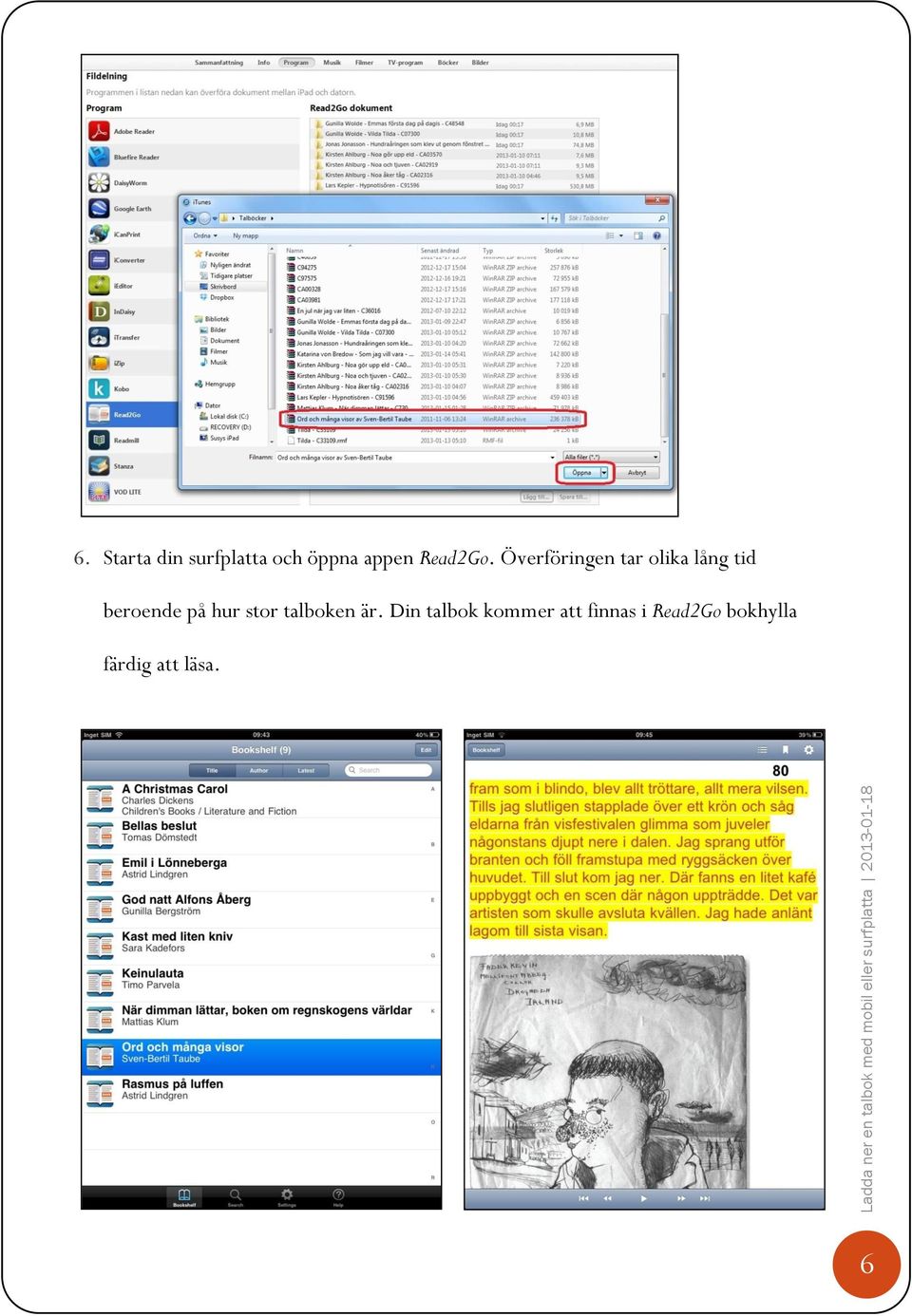The height and width of the screenshot is (1316, 912).
Task: Choose iTransfer app icon
Action: (100, 337)
